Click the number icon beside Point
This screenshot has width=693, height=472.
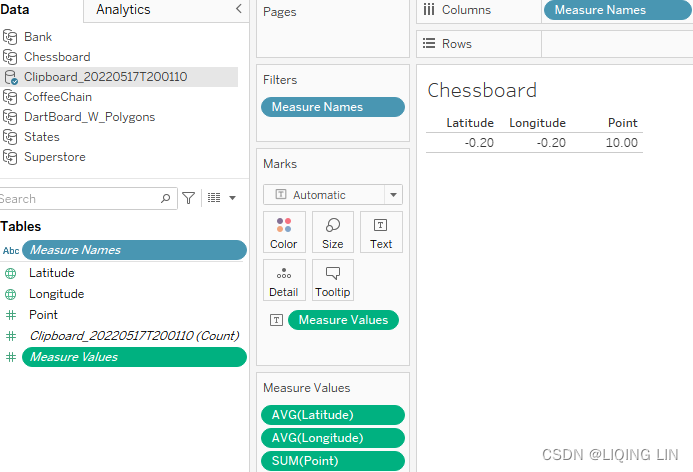click(11, 315)
